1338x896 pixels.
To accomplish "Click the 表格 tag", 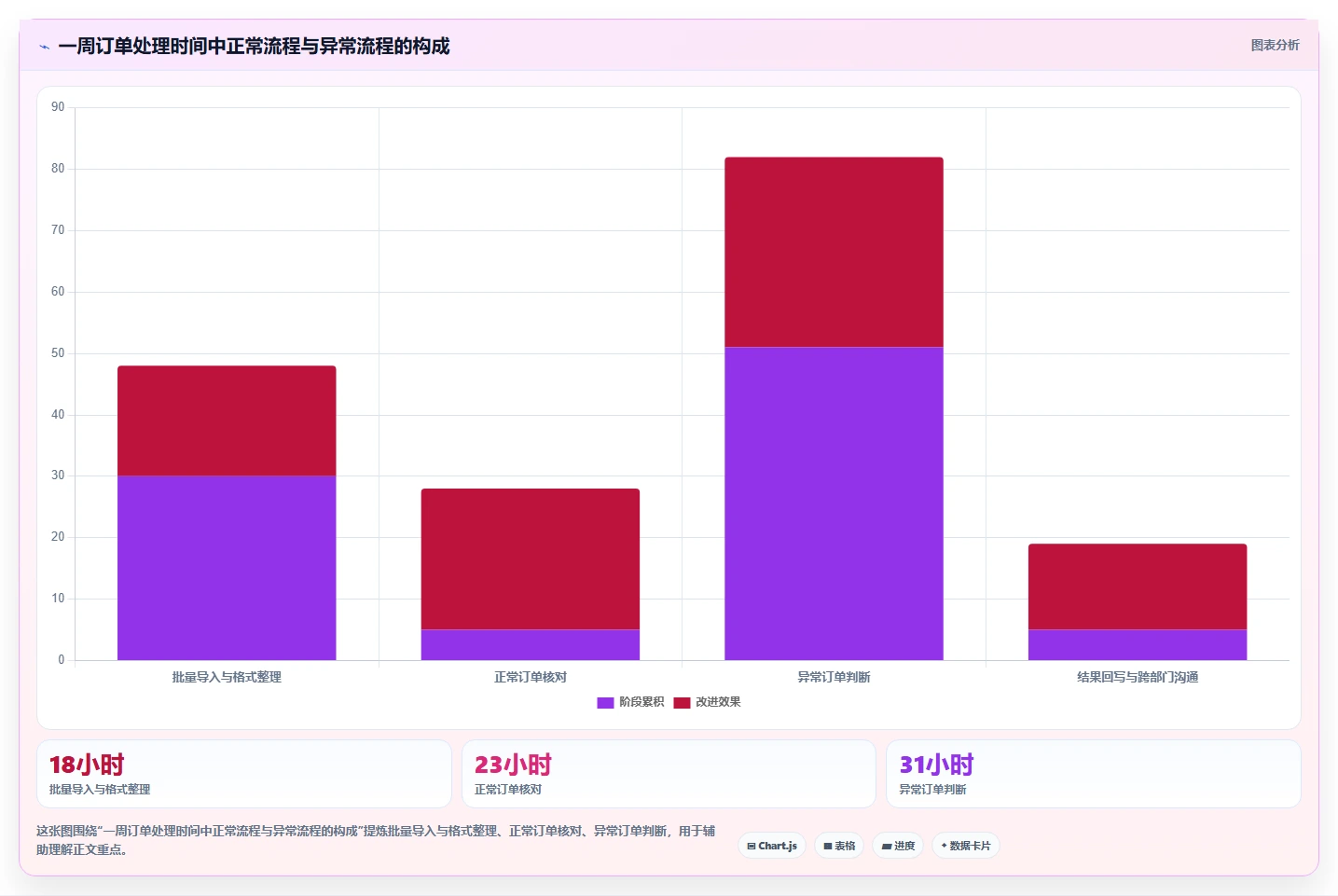I will coord(839,846).
